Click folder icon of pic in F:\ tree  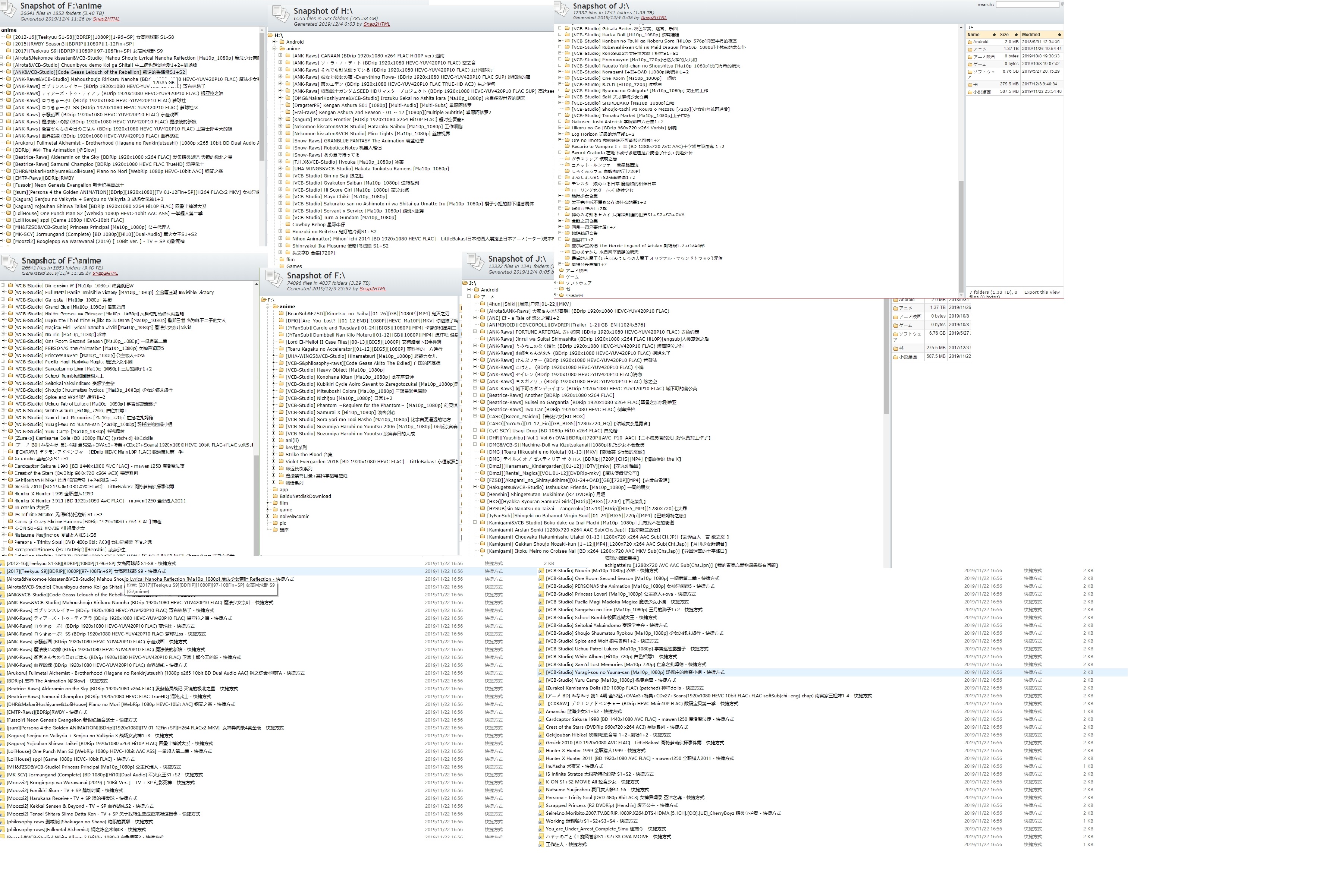coord(275,523)
